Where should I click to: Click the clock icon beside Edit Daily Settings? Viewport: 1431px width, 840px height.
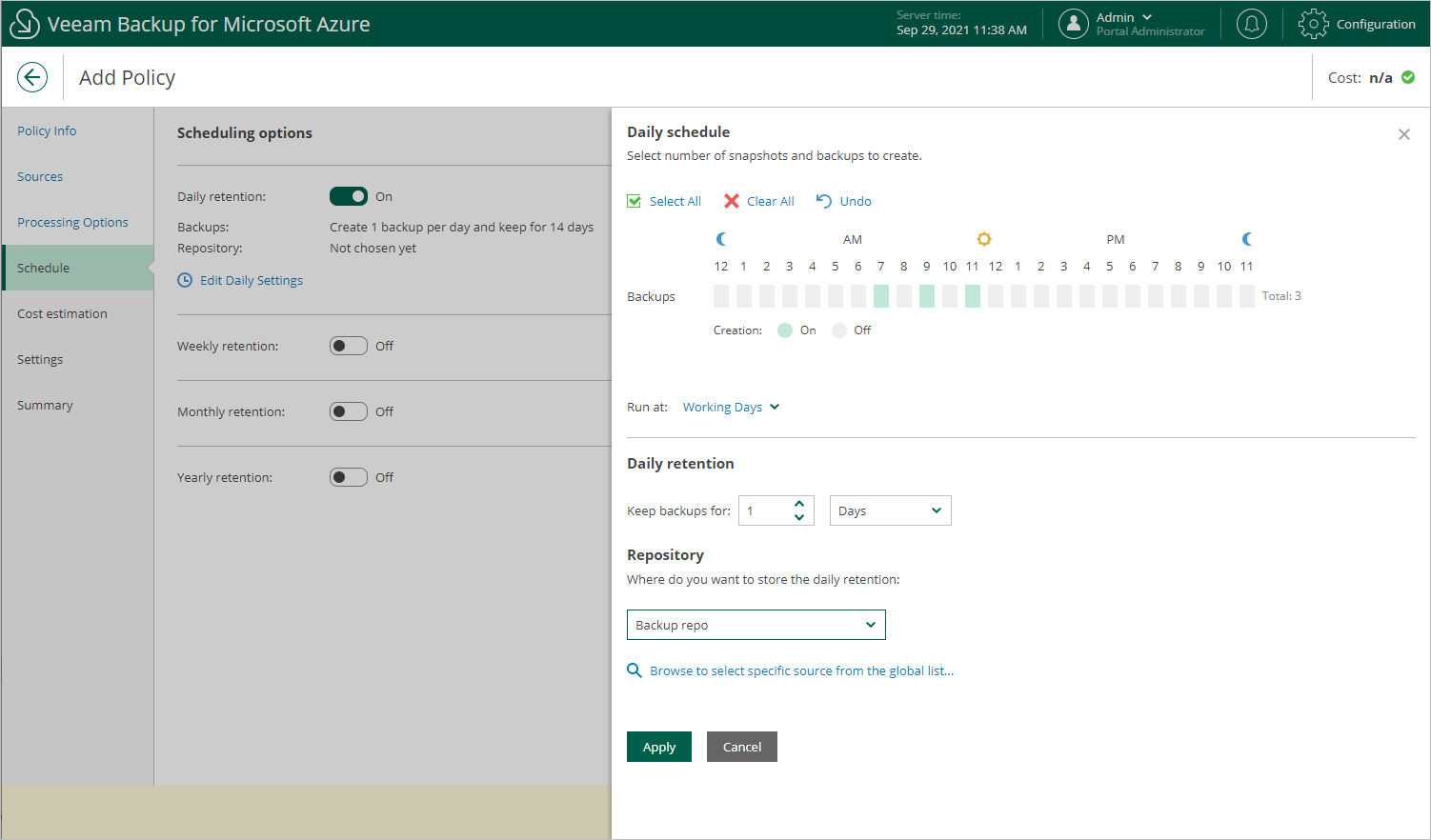click(x=185, y=280)
